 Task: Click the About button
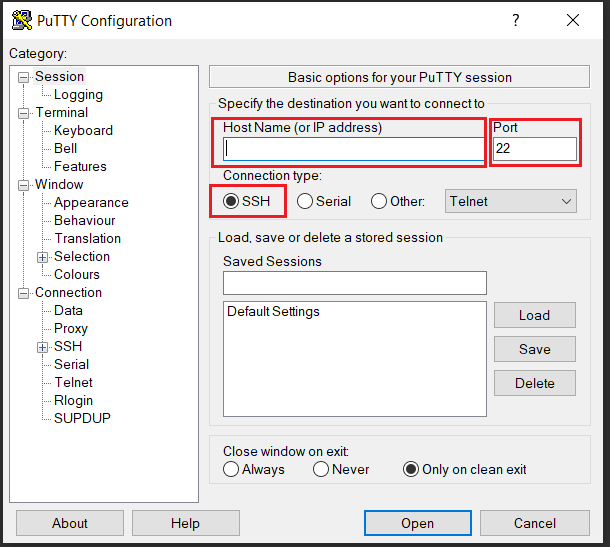[x=70, y=523]
